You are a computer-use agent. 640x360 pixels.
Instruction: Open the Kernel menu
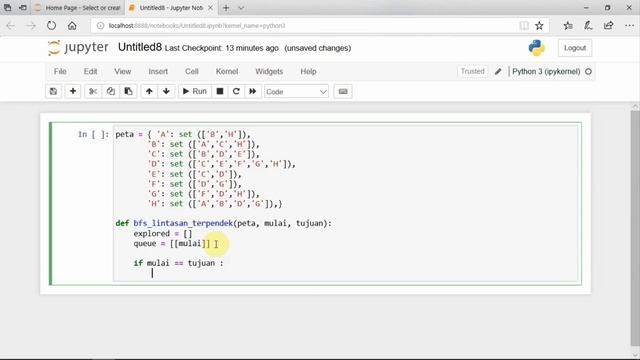click(227, 71)
